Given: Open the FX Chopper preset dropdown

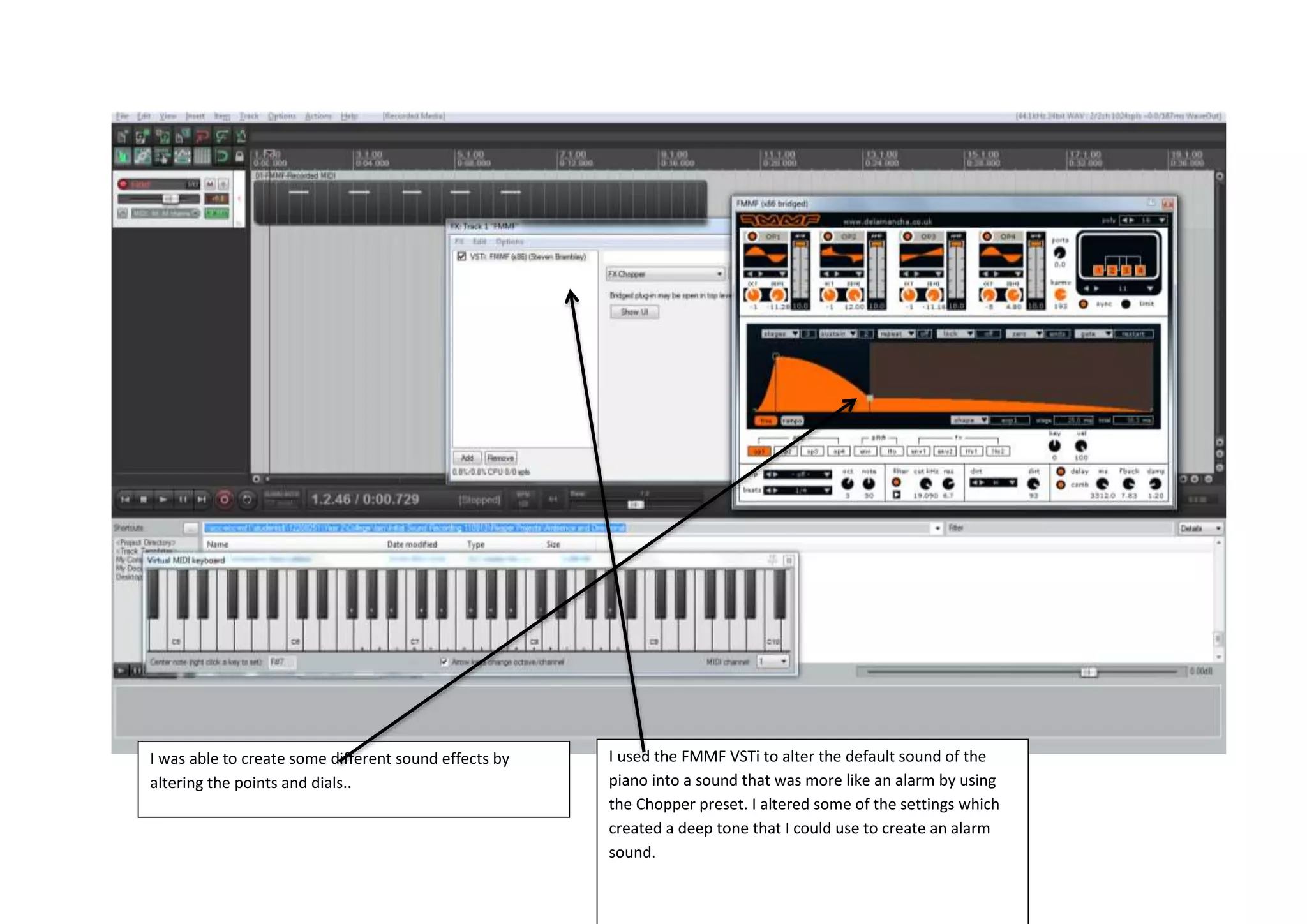Looking at the screenshot, I should click(665, 274).
